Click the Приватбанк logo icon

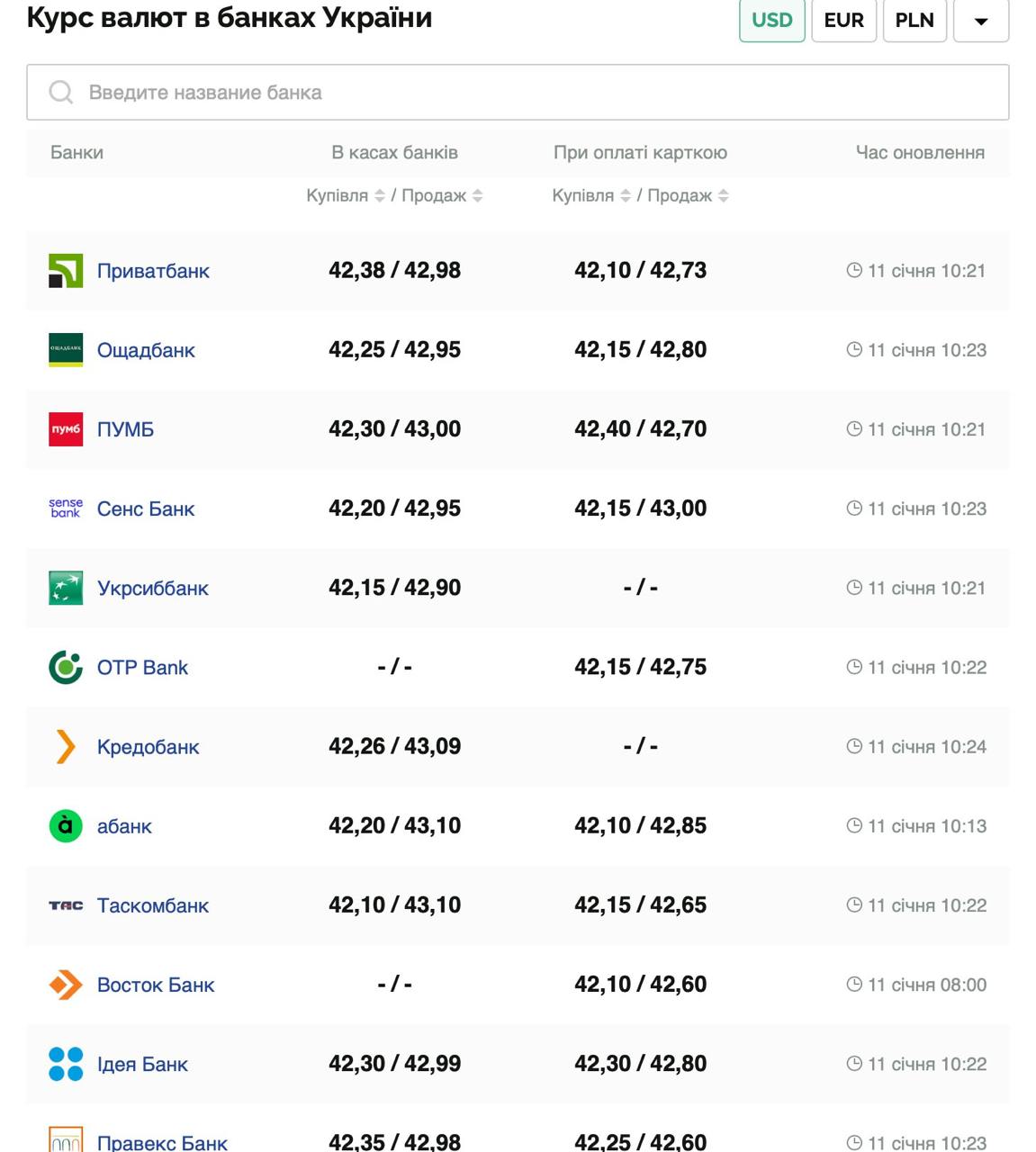66,271
